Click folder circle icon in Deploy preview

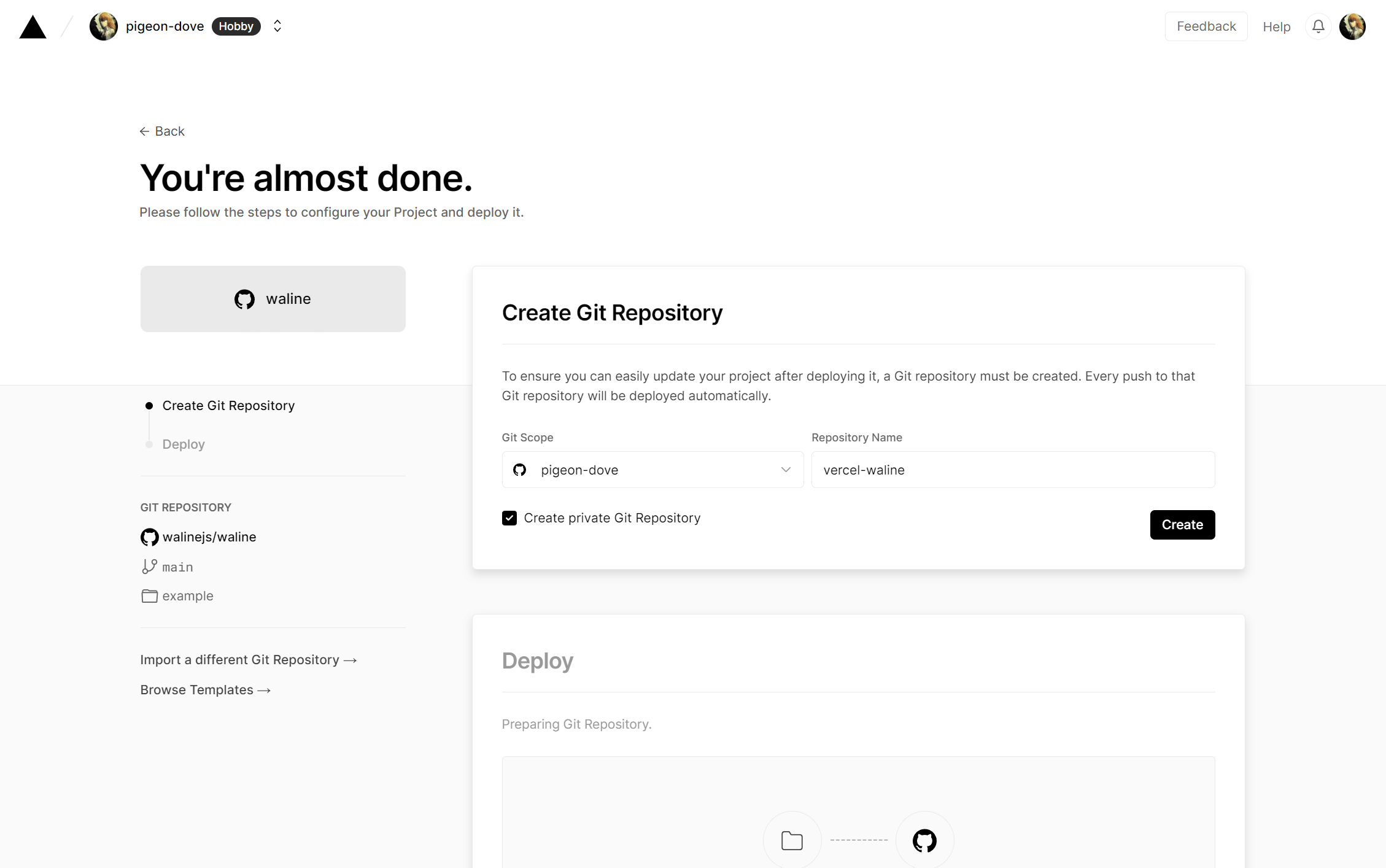point(792,840)
